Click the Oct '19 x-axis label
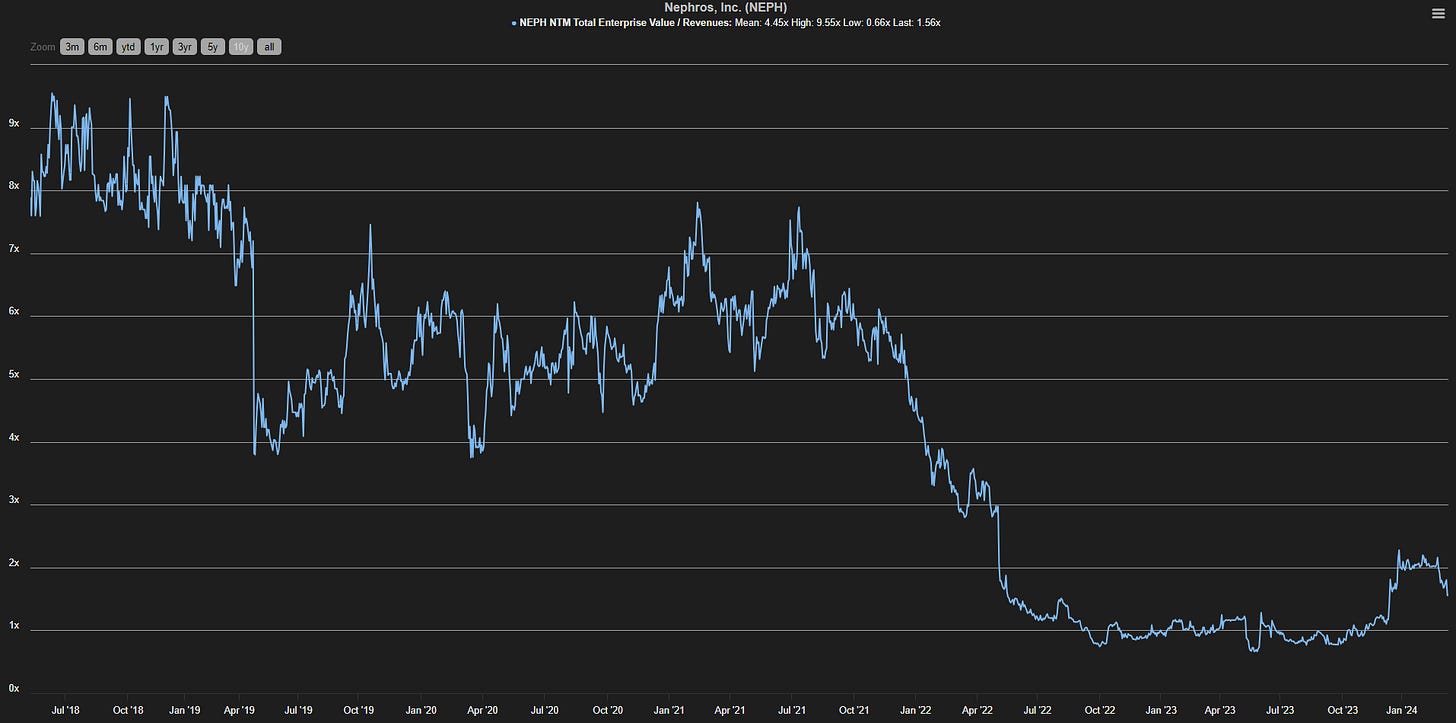The height and width of the screenshot is (723, 1456). 359,710
